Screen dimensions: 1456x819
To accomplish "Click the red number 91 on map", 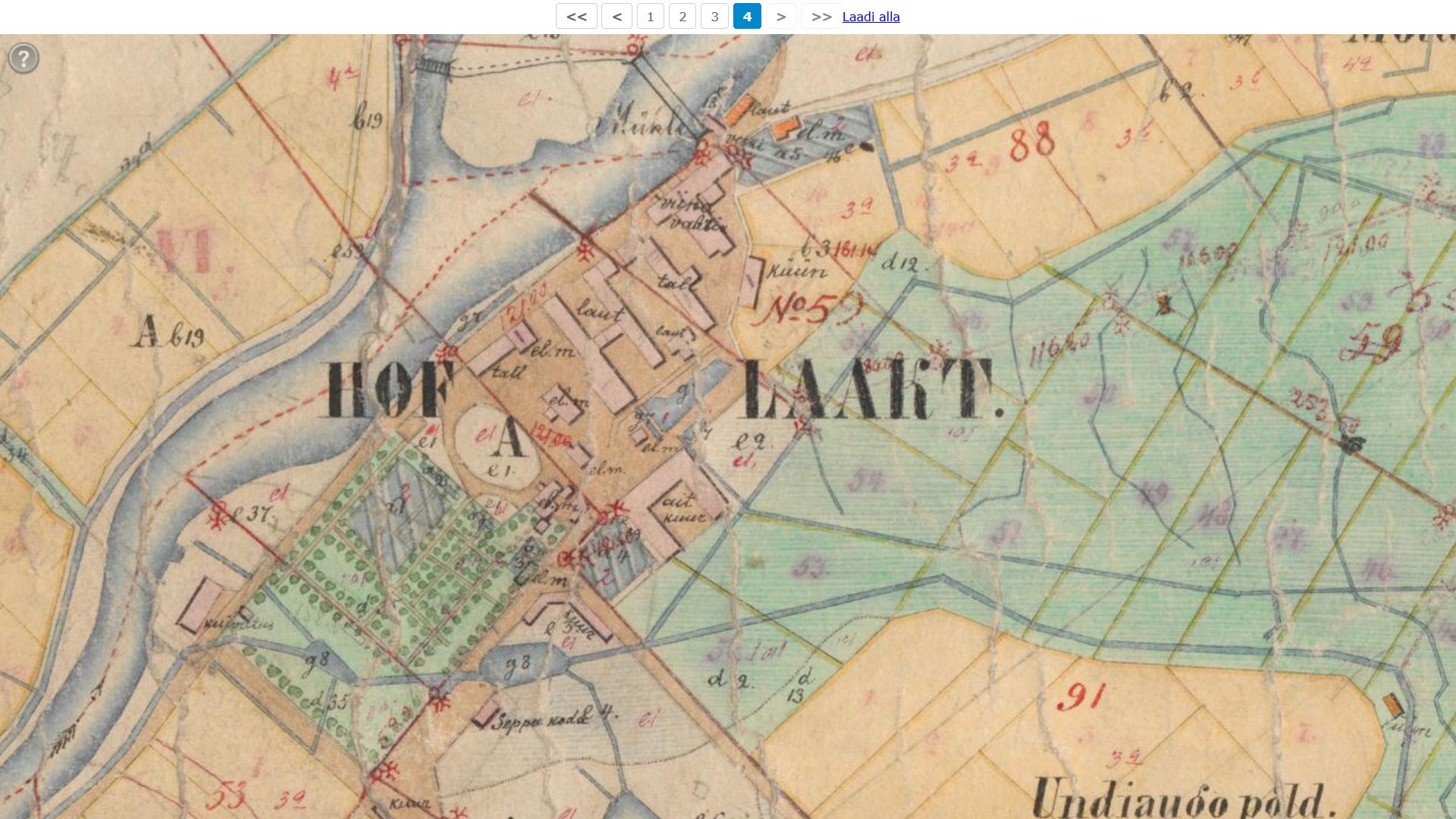I will (x=1080, y=696).
